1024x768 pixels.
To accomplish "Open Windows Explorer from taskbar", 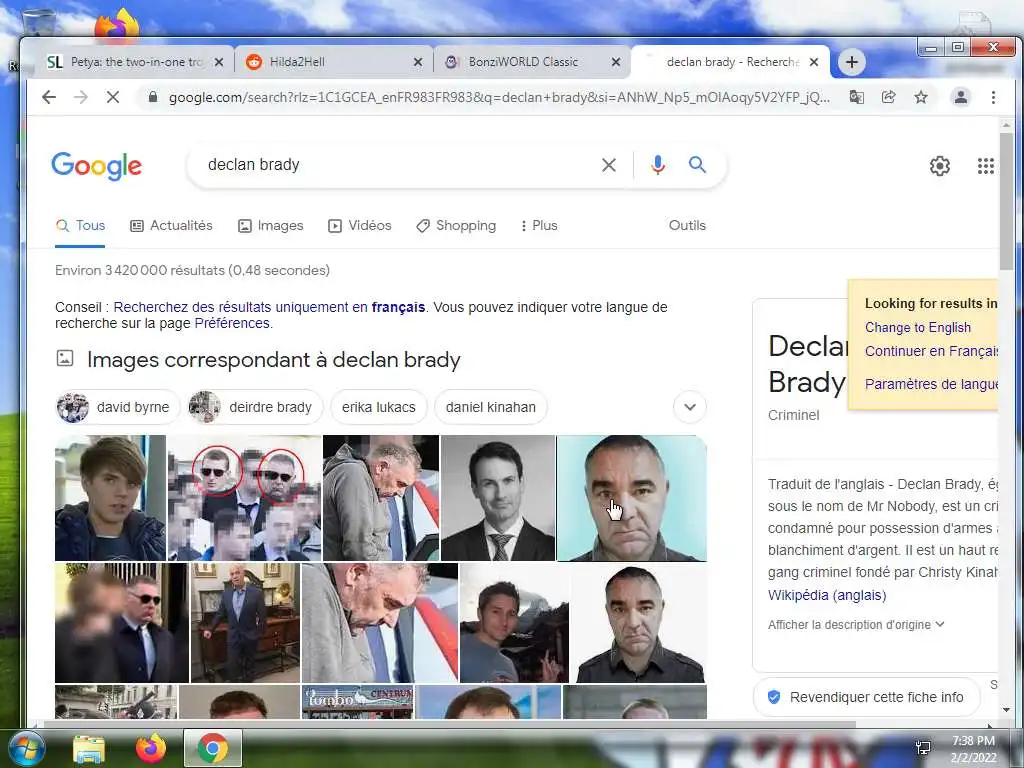I will [x=89, y=749].
